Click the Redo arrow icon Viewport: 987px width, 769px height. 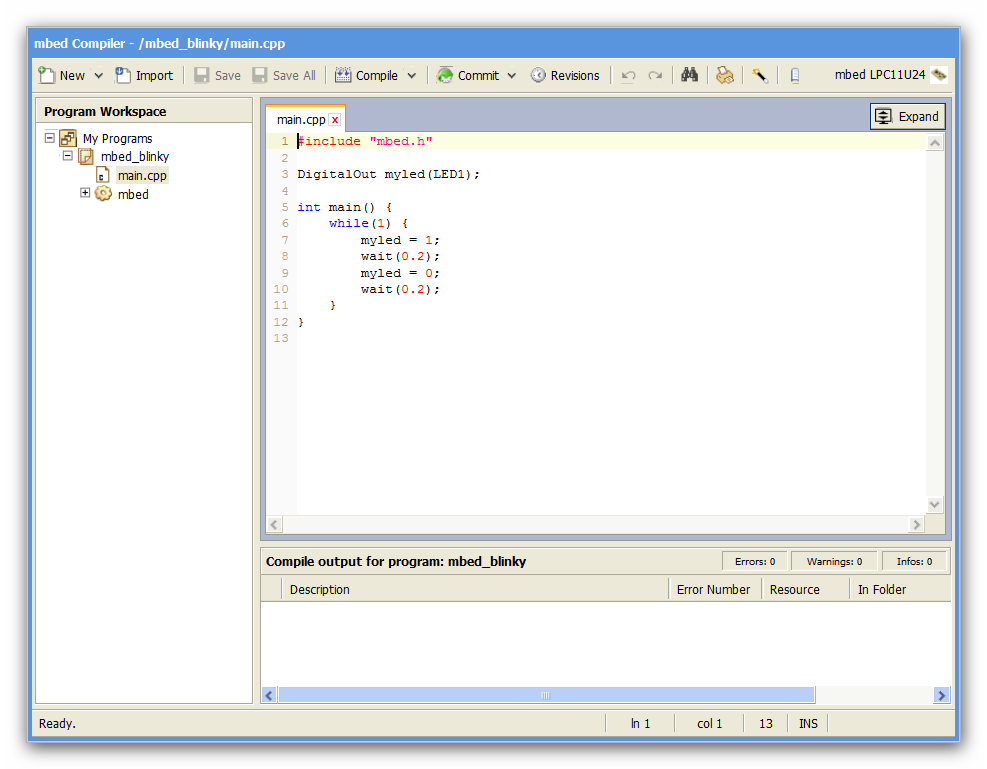tap(655, 76)
